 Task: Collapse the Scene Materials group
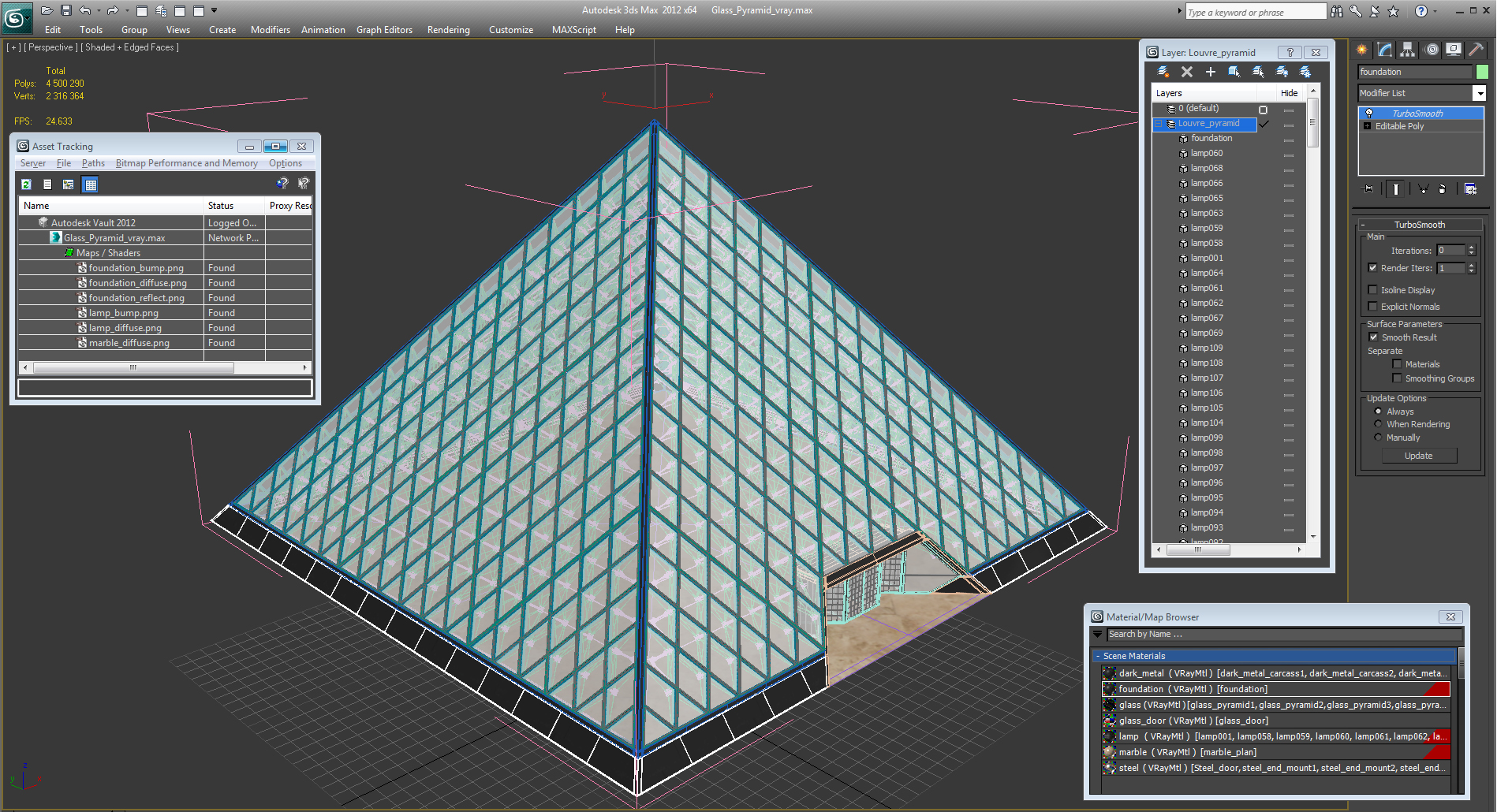click(1098, 656)
